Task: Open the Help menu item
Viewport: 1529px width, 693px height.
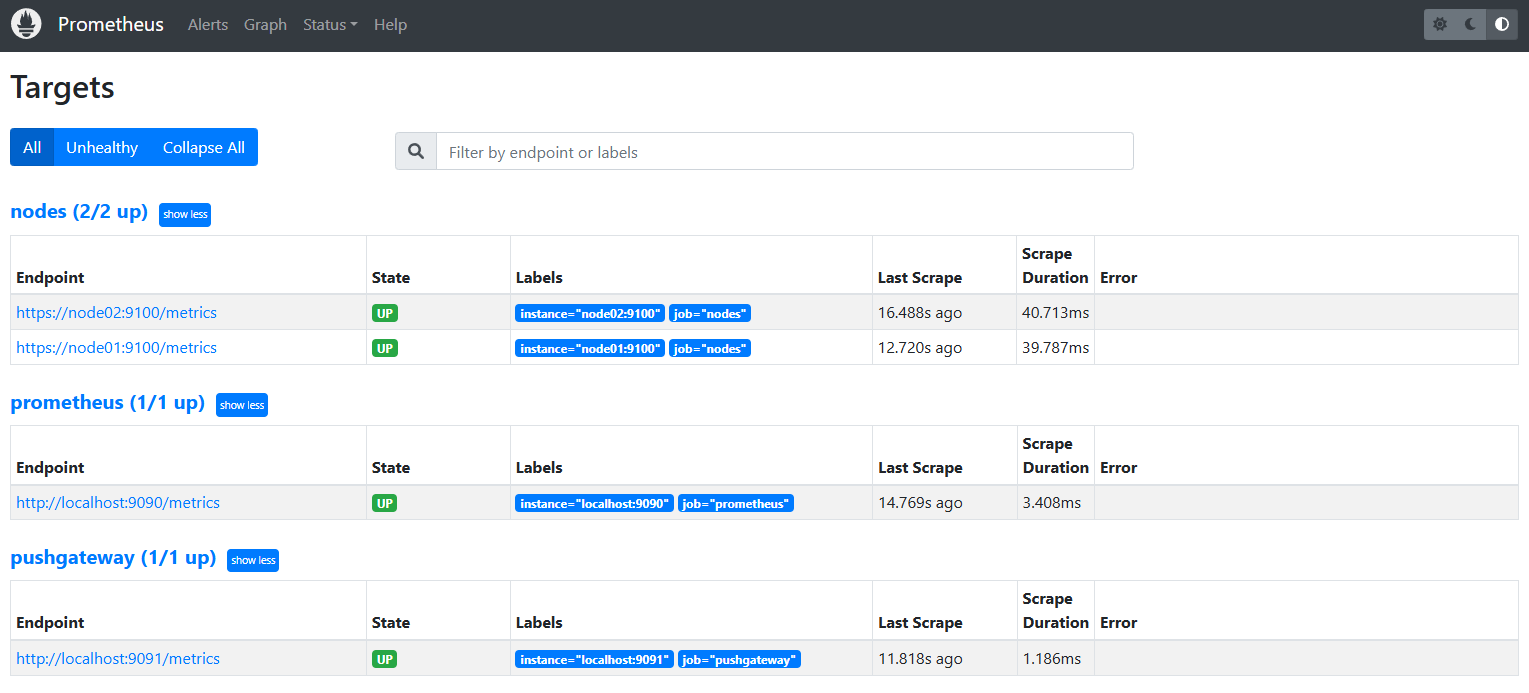Action: (390, 24)
